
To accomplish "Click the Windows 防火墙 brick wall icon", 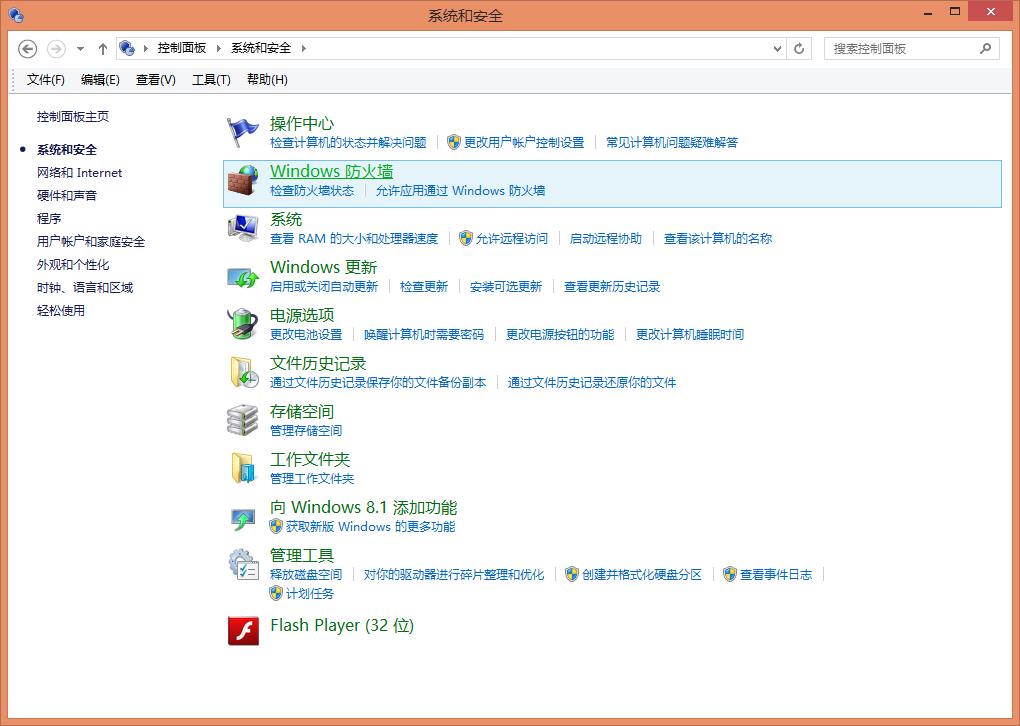I will [x=242, y=178].
